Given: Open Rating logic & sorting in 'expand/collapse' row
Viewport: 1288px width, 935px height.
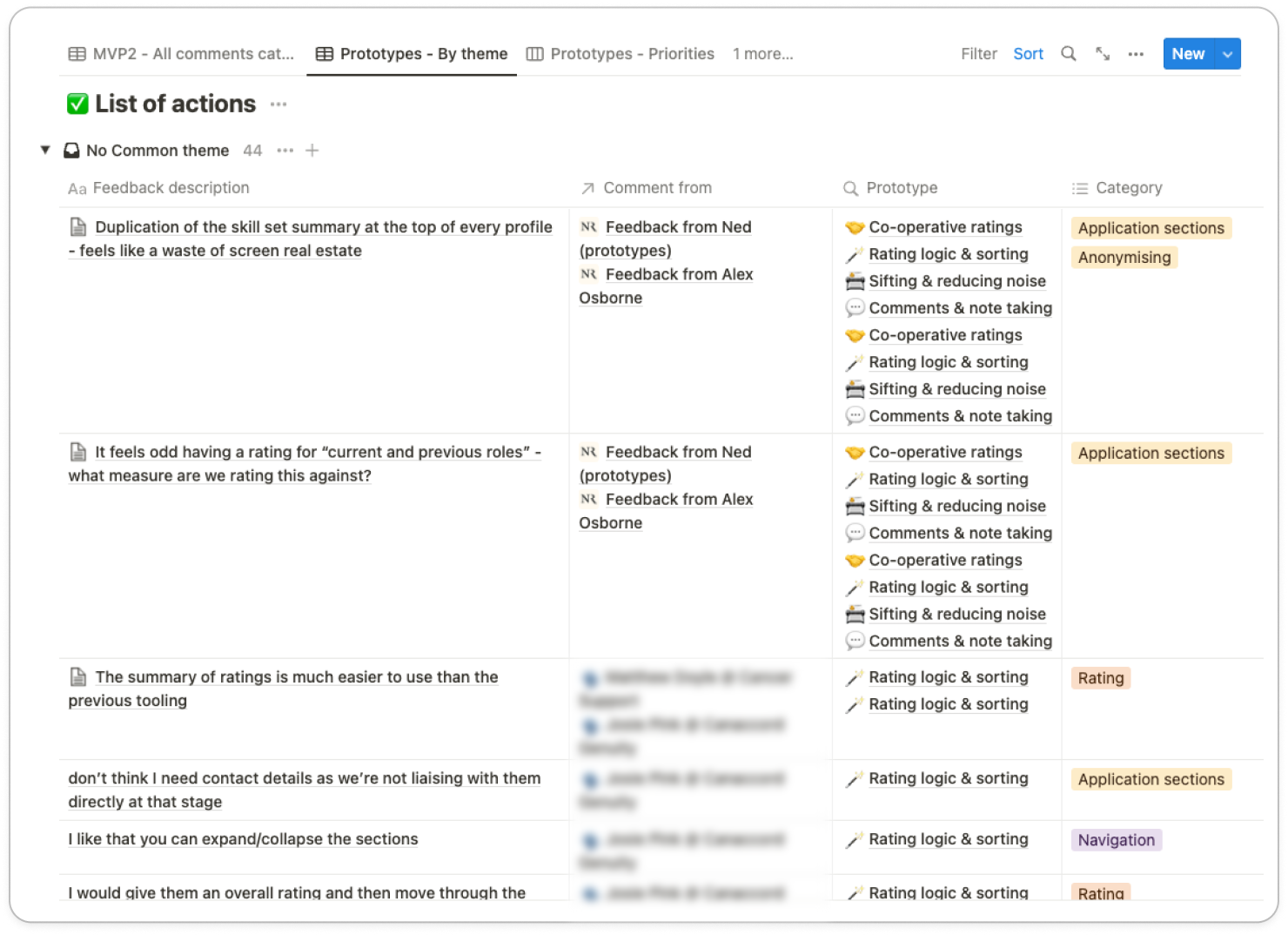Looking at the screenshot, I should click(x=949, y=839).
